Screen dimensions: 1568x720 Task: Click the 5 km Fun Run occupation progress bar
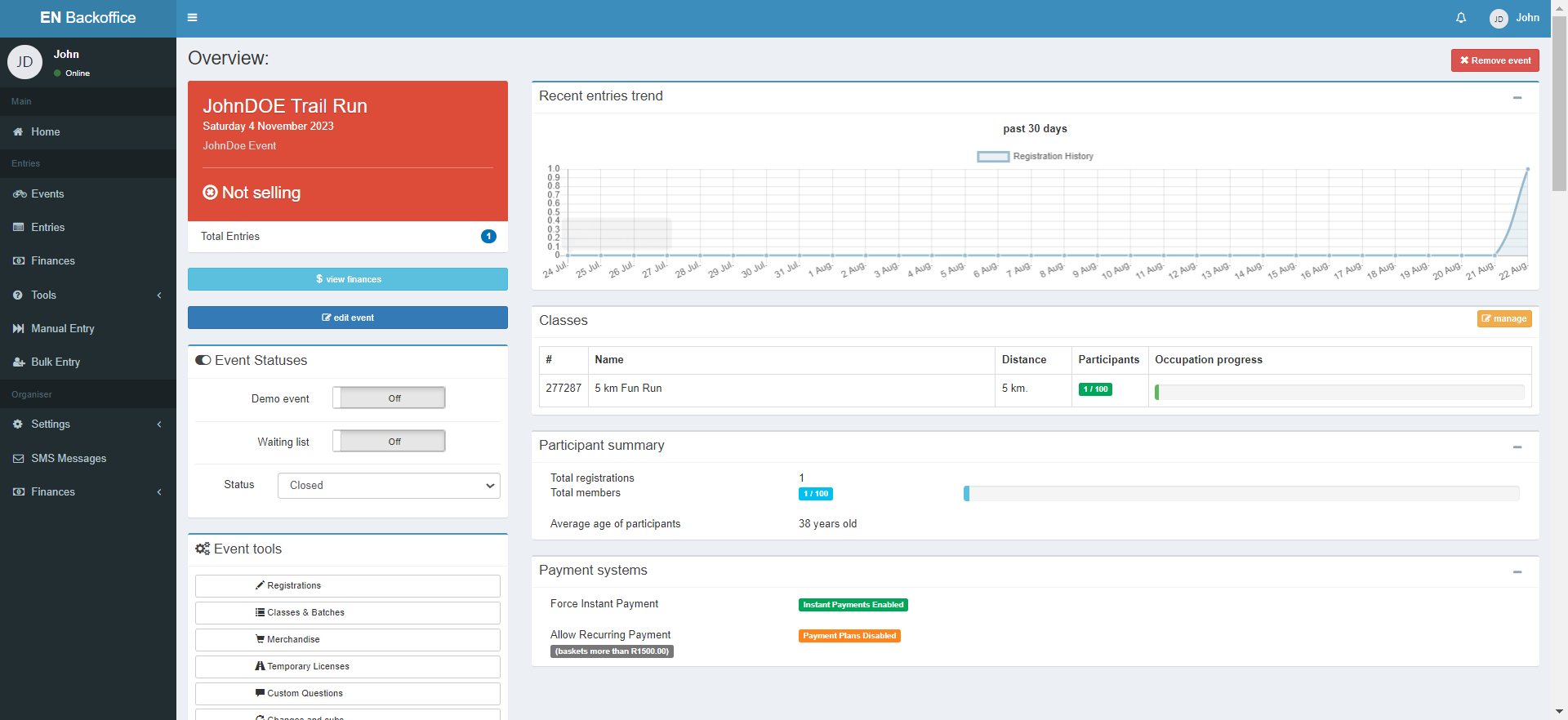(x=1339, y=393)
